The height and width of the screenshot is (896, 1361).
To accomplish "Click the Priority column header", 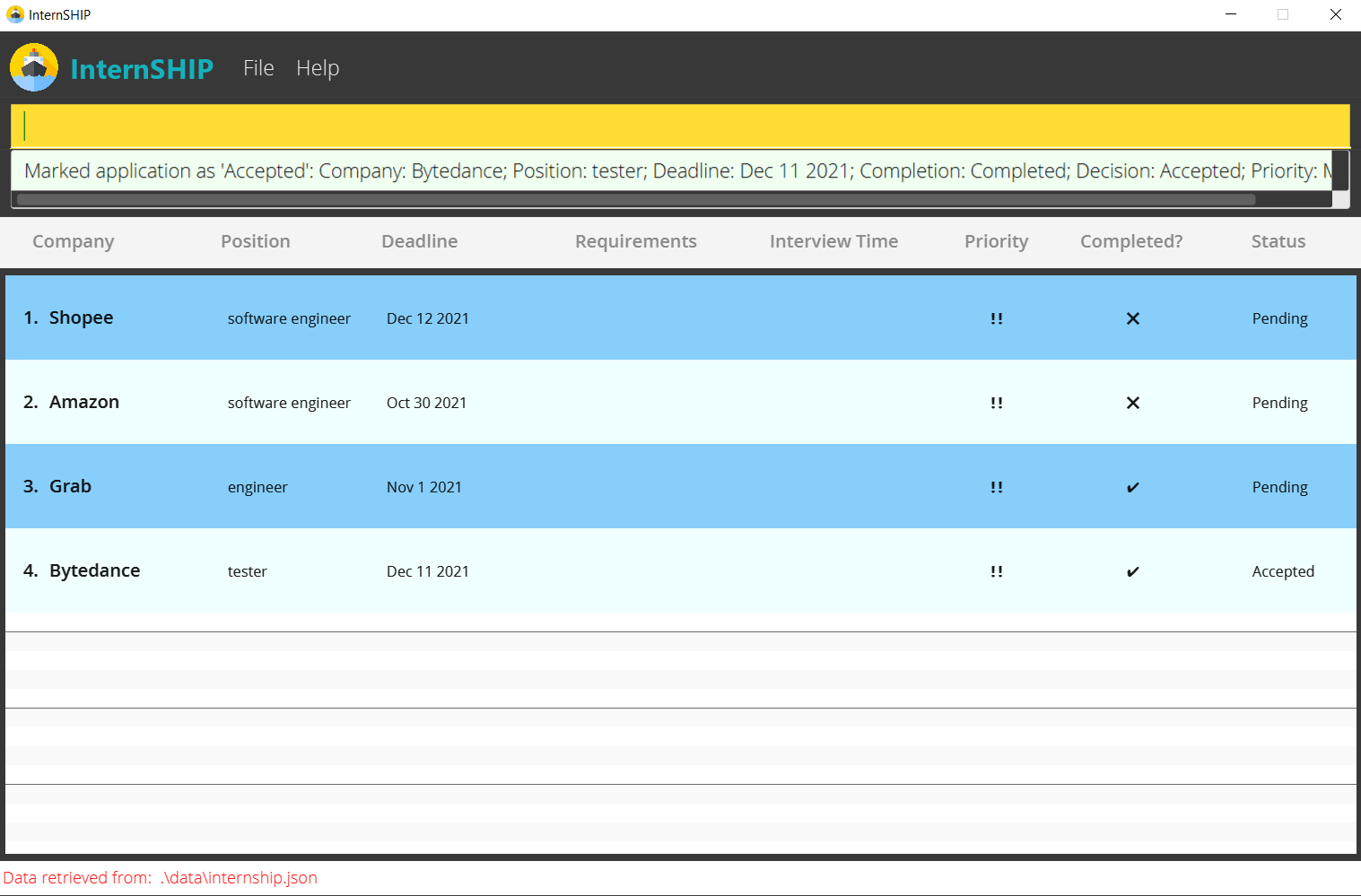I will click(997, 241).
